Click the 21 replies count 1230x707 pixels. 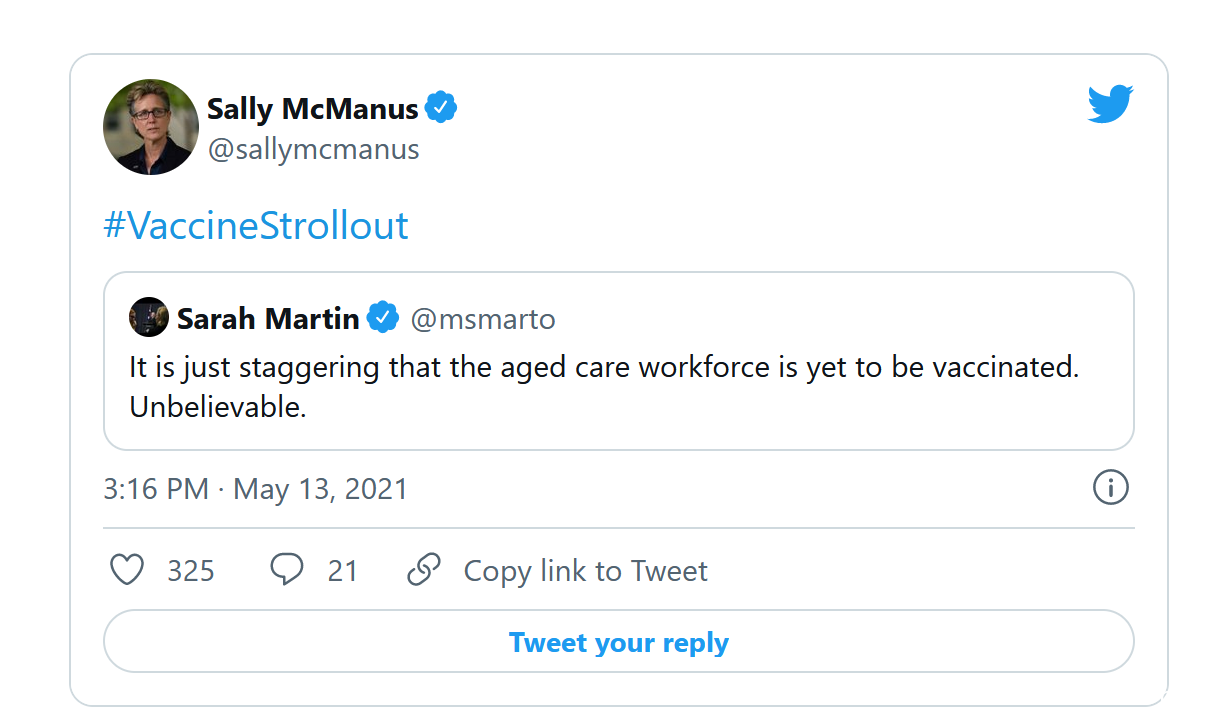point(343,571)
